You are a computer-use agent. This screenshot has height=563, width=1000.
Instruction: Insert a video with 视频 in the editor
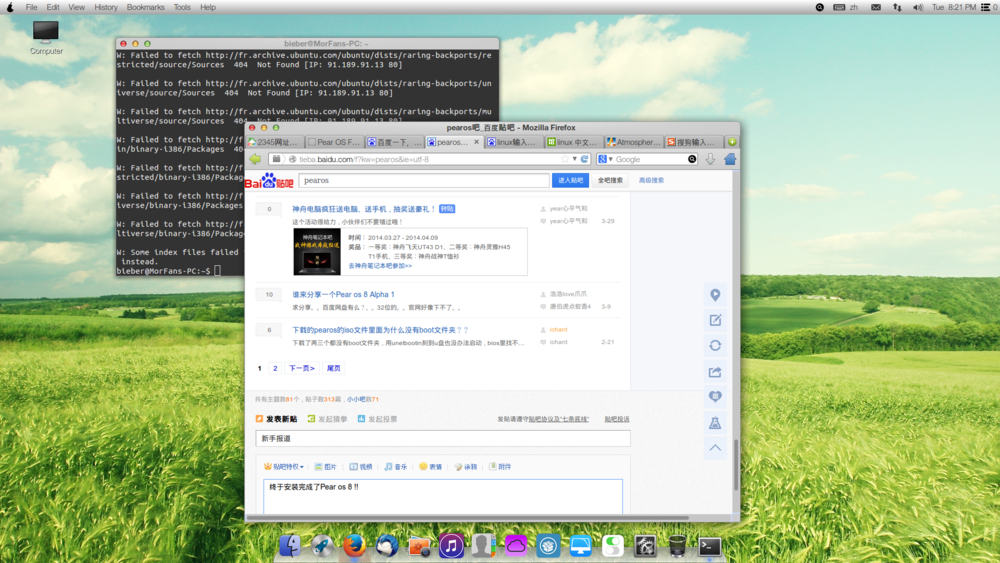pos(360,467)
